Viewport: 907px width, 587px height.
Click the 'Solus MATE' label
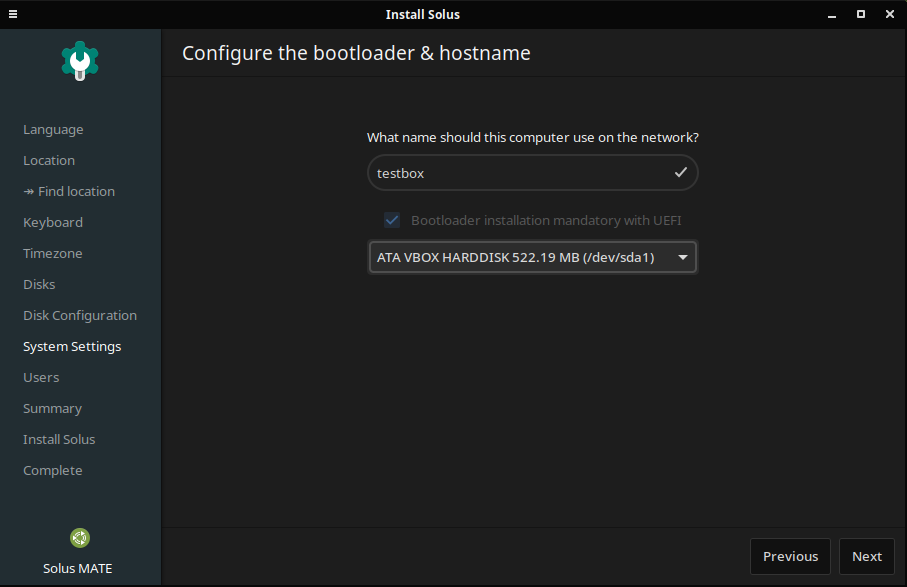pos(78,568)
